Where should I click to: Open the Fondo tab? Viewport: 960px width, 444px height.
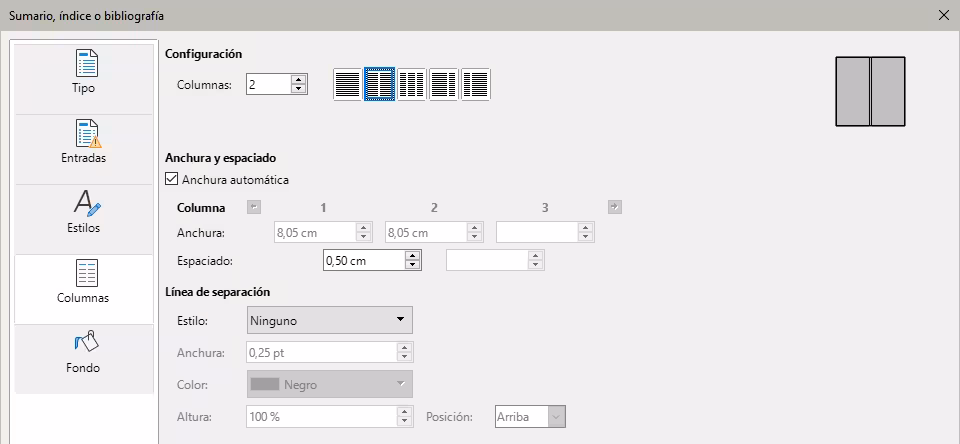(84, 353)
